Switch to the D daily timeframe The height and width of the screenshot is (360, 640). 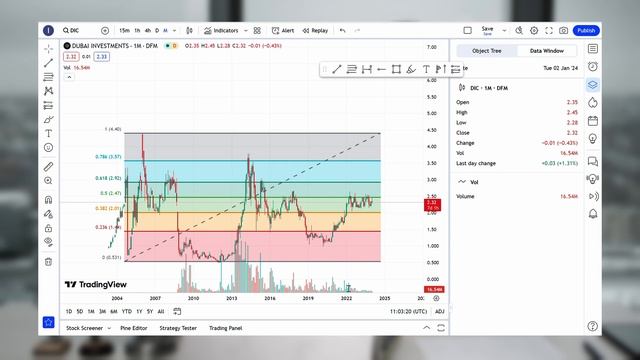(157, 31)
